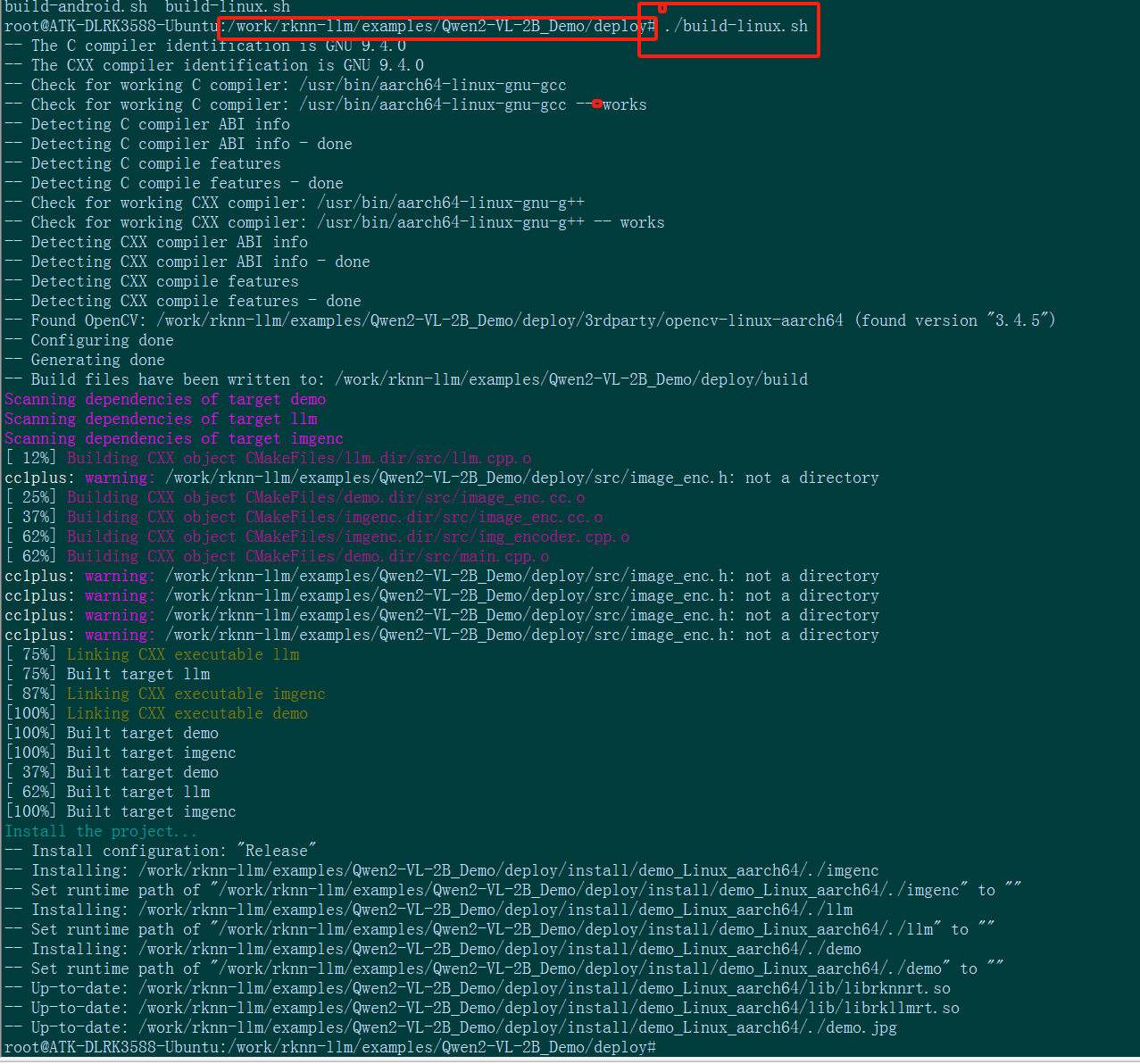Screen dimensions: 1140x1064
Task: Select the build-linux.sh filename at top
Action: (x=226, y=7)
